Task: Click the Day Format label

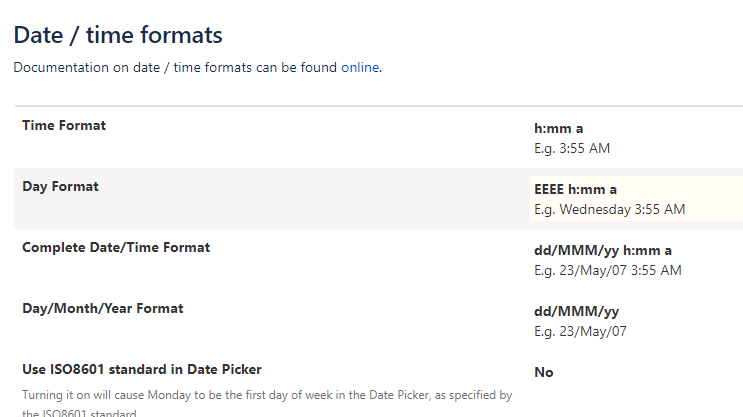Action: pos(60,186)
